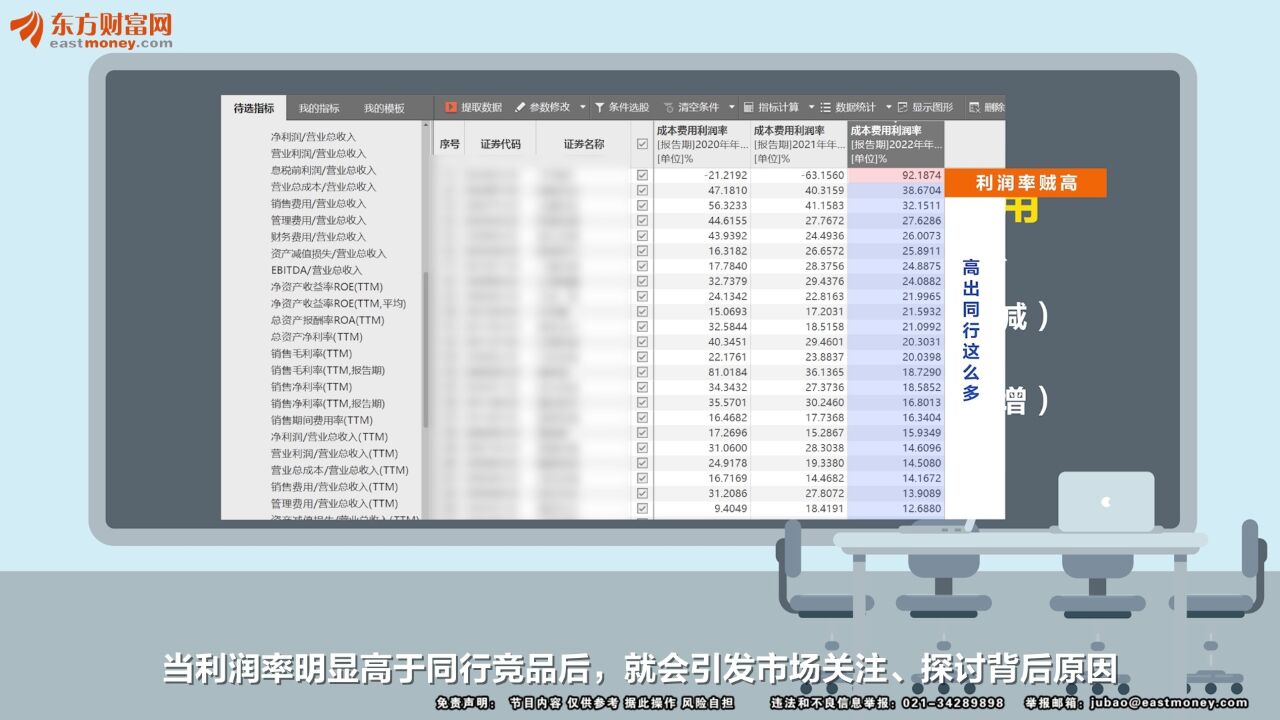Toggle checkbox for the 56.3233 row
Screen dimensions: 1280x720
(x=642, y=206)
